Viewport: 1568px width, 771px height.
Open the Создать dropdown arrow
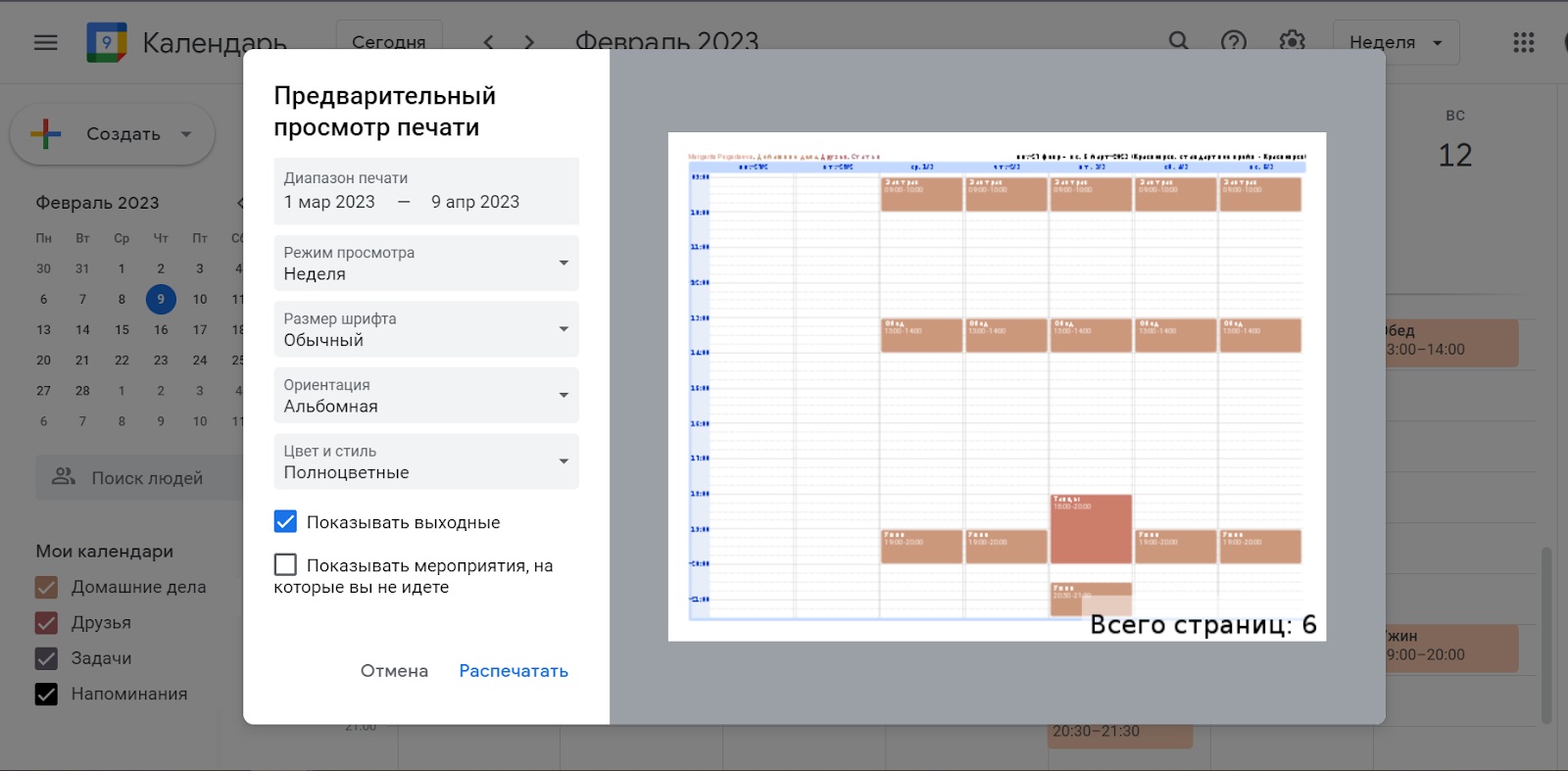[186, 134]
